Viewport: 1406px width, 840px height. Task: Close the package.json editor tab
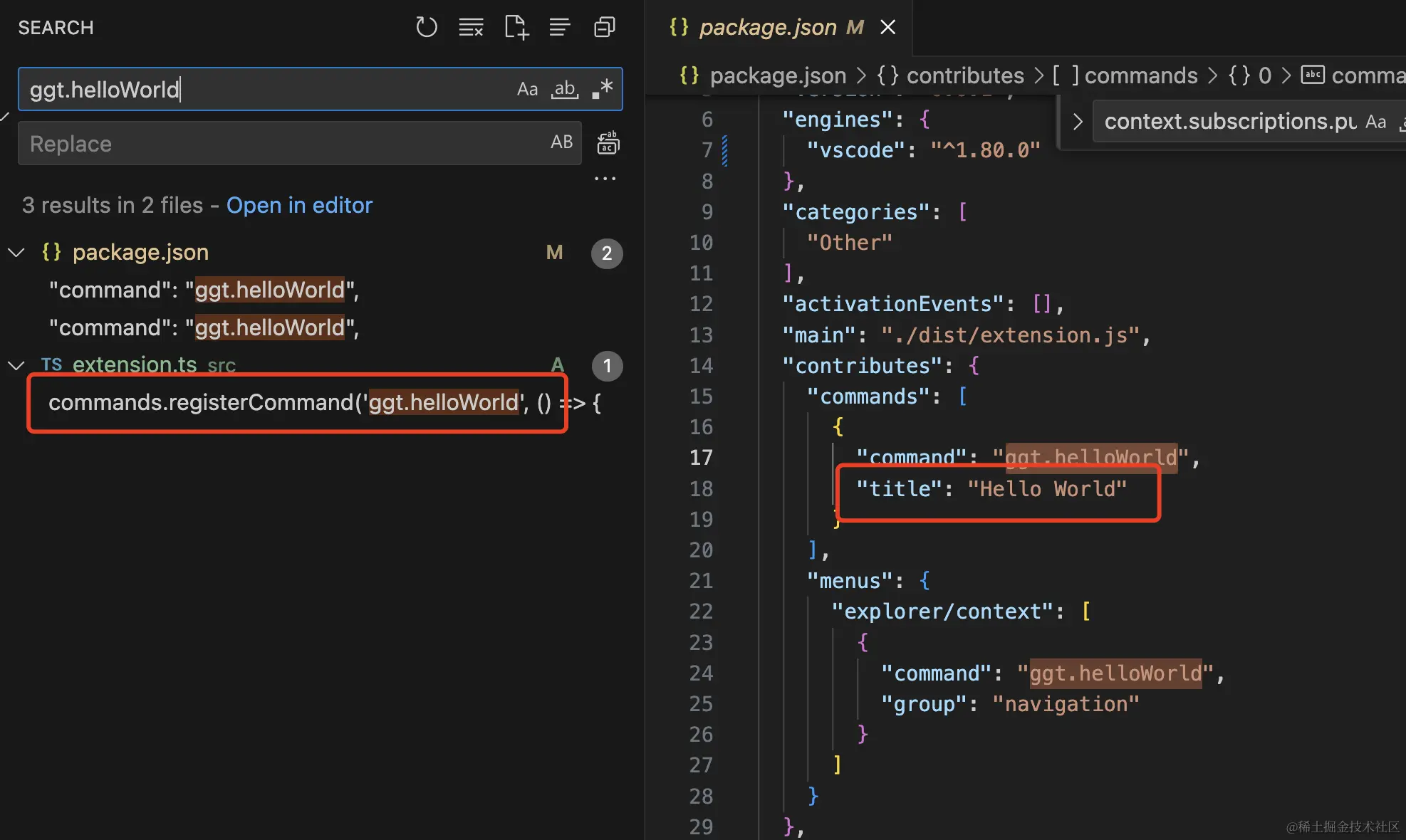point(887,27)
